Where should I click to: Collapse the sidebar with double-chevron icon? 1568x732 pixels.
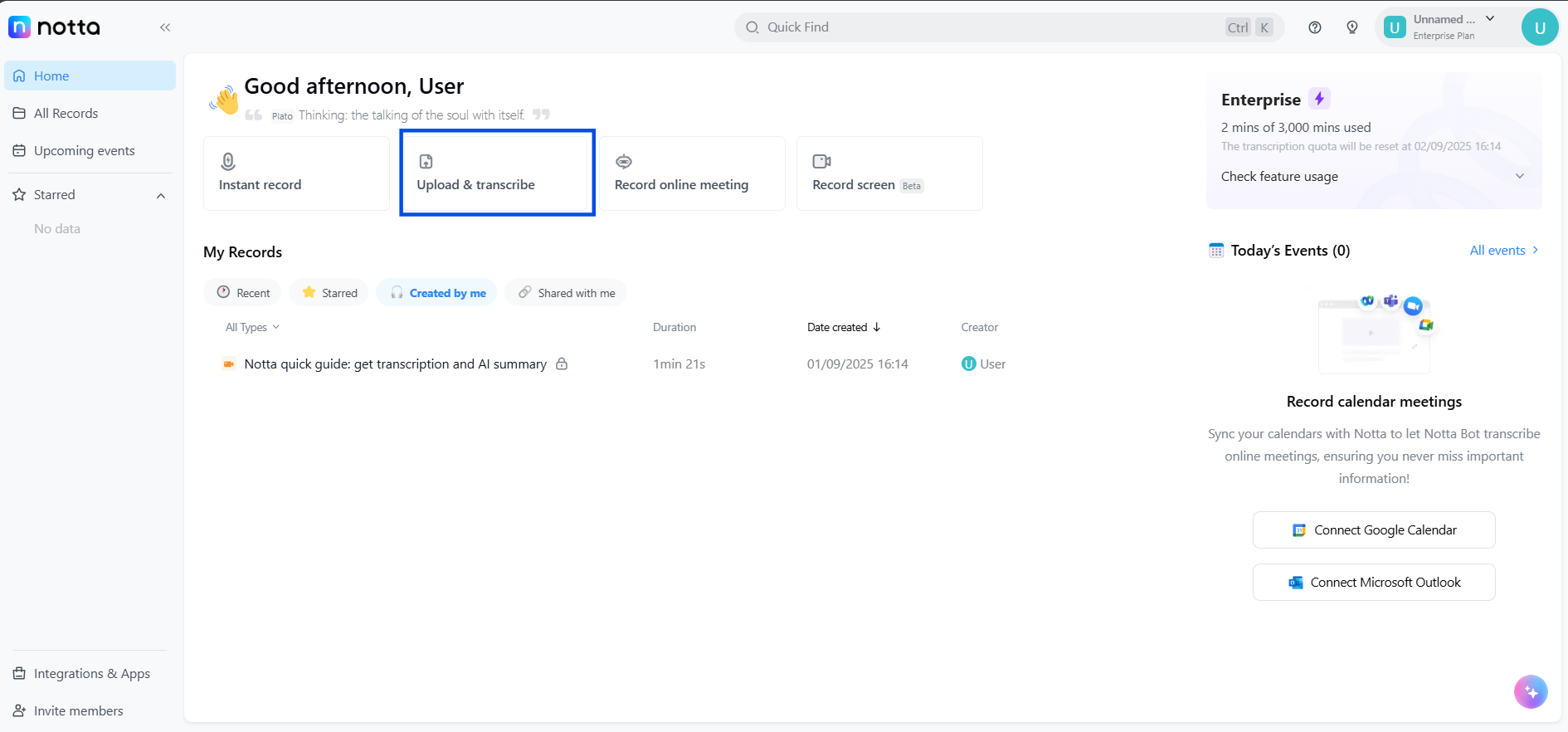click(165, 27)
